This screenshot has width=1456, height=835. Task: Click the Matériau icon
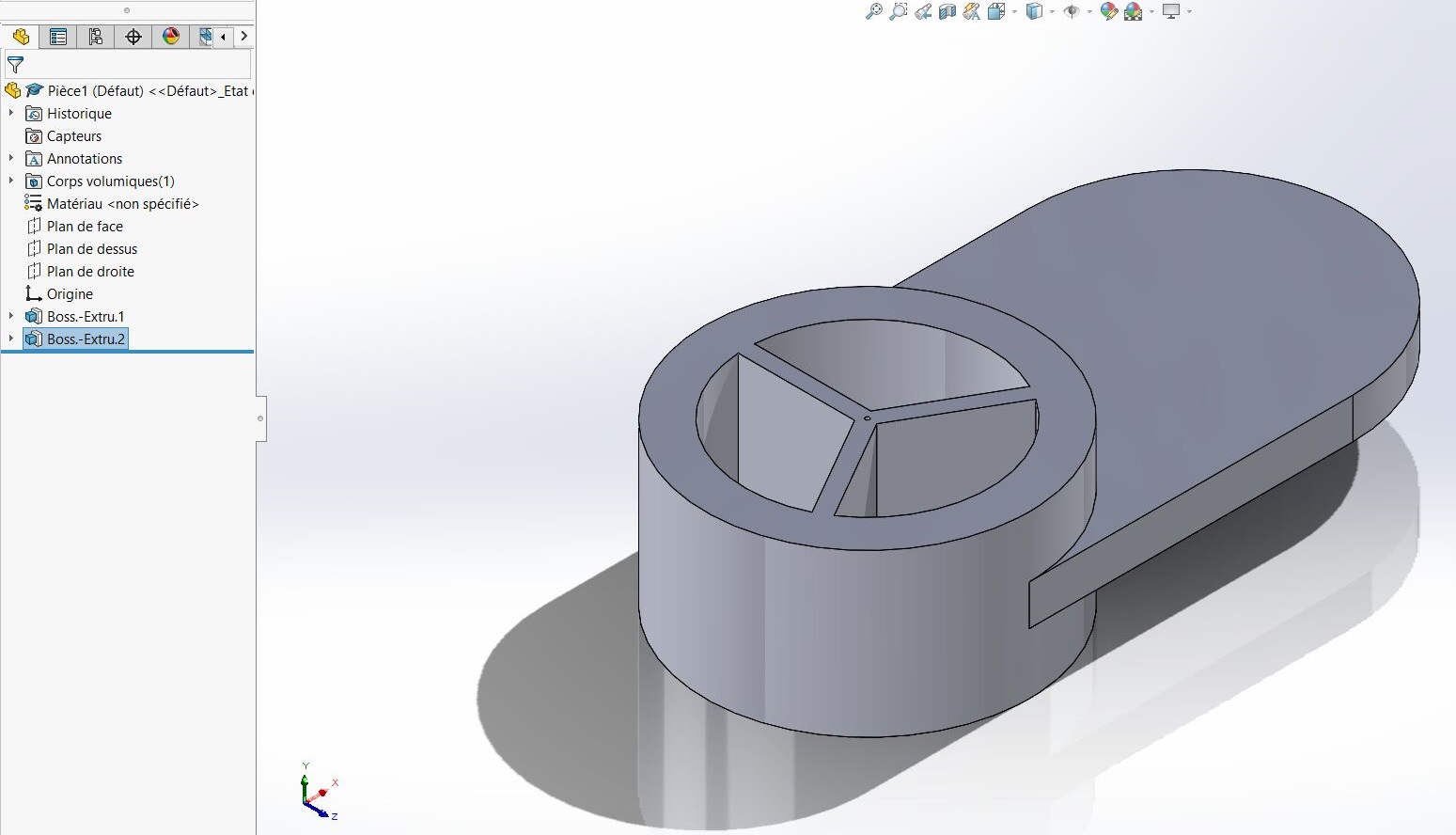click(34, 204)
